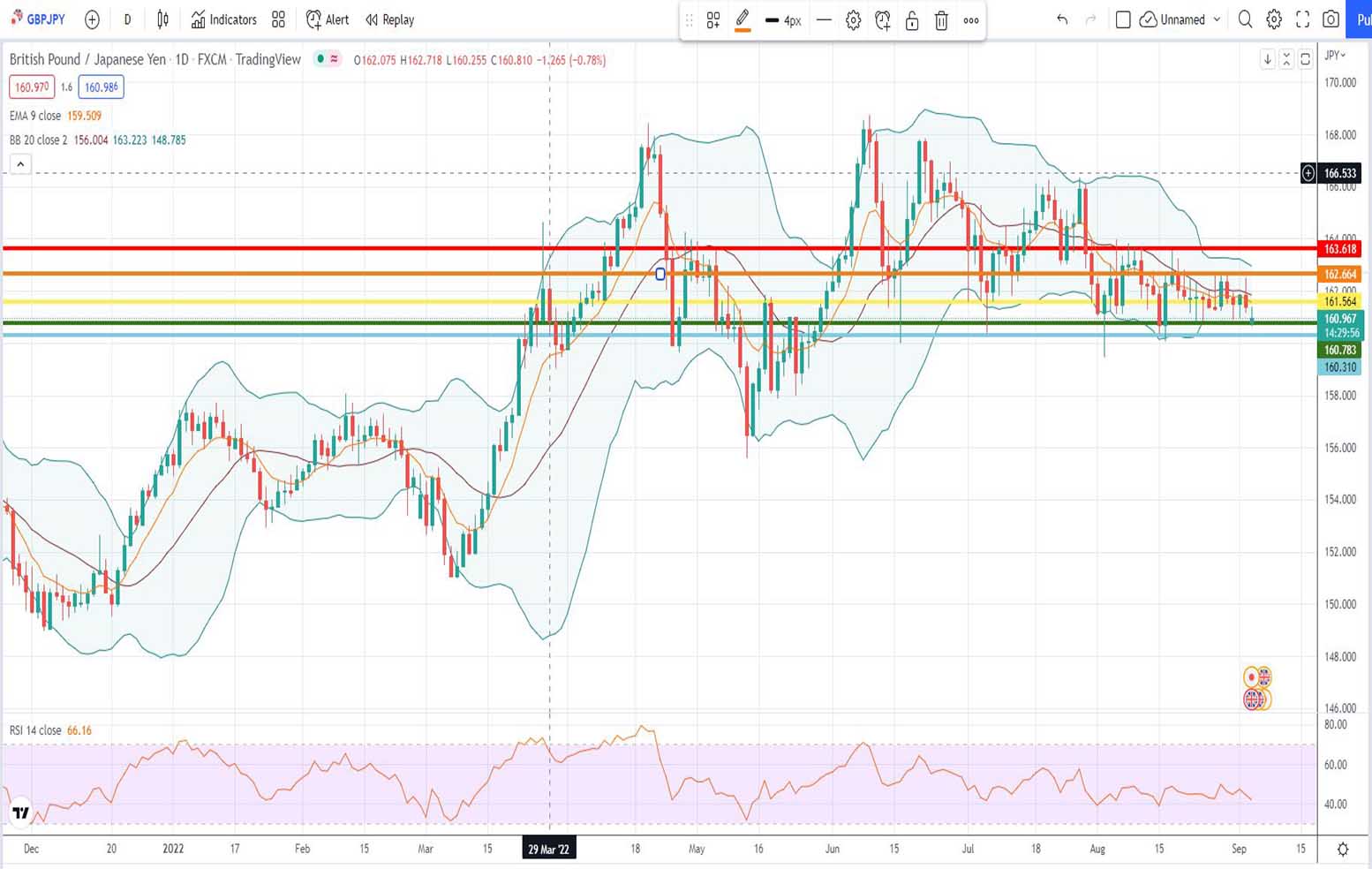The width and height of the screenshot is (1372, 869).
Task: Open the quick search magnifier
Action: (x=1245, y=19)
